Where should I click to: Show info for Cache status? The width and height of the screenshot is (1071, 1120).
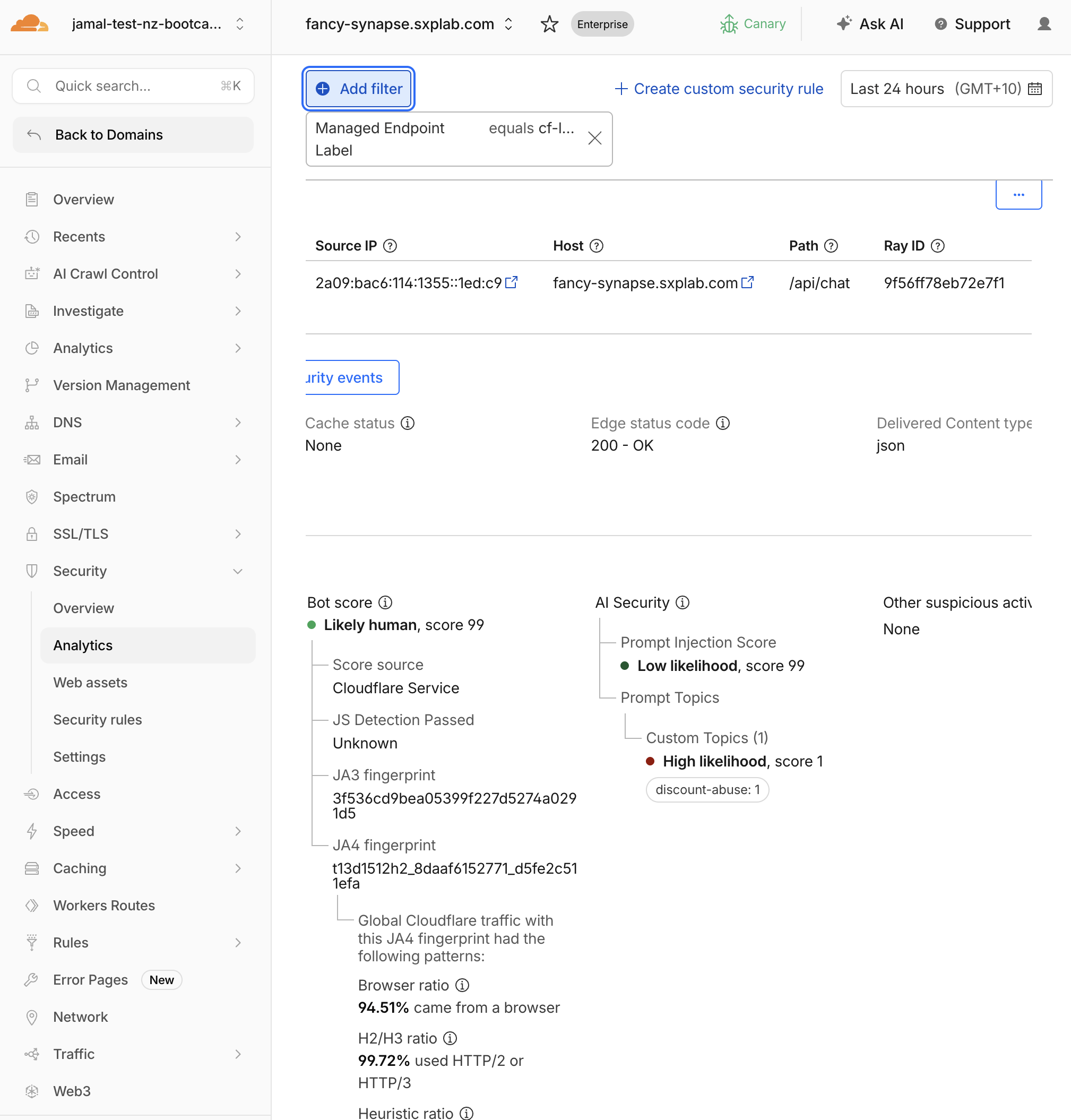coord(408,423)
